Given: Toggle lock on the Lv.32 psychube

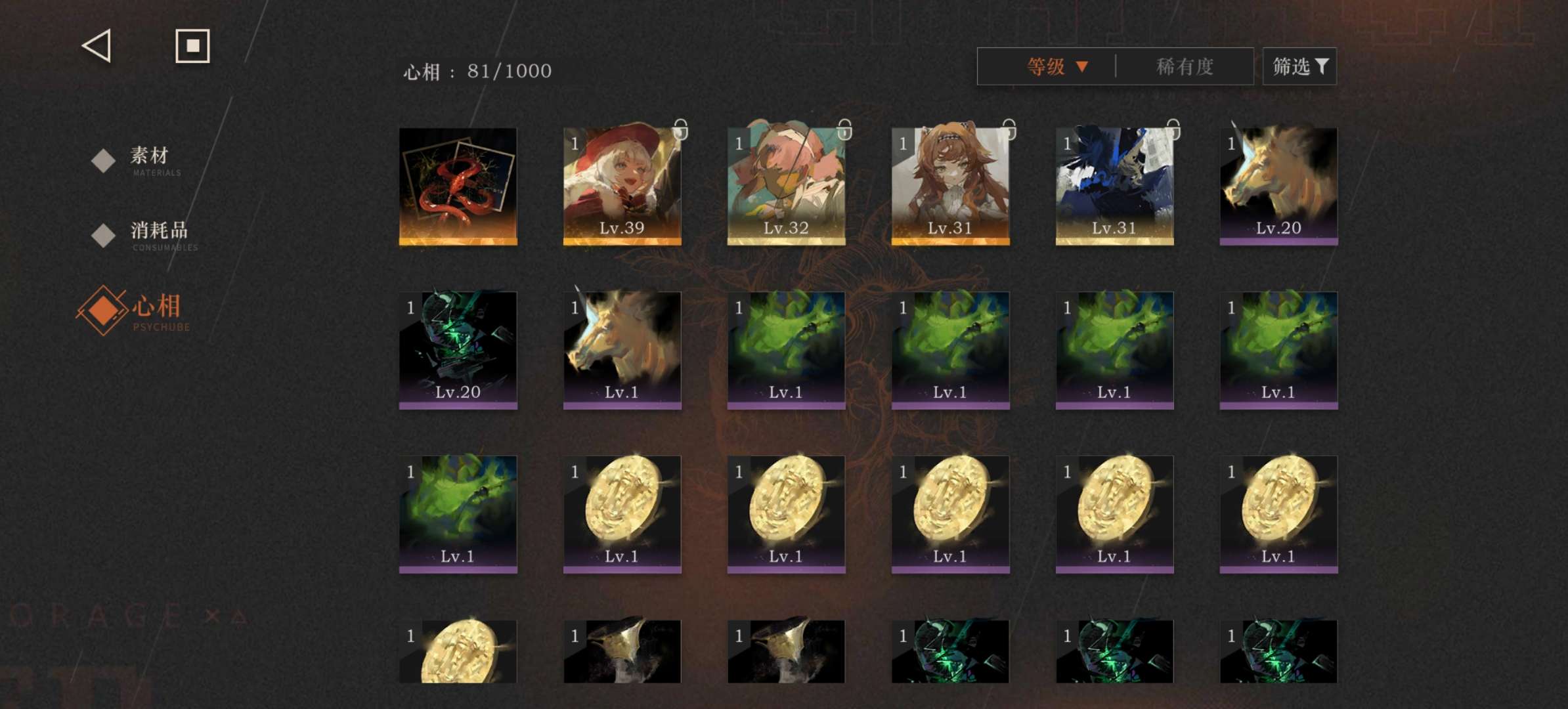Looking at the screenshot, I should pyautogui.click(x=845, y=129).
